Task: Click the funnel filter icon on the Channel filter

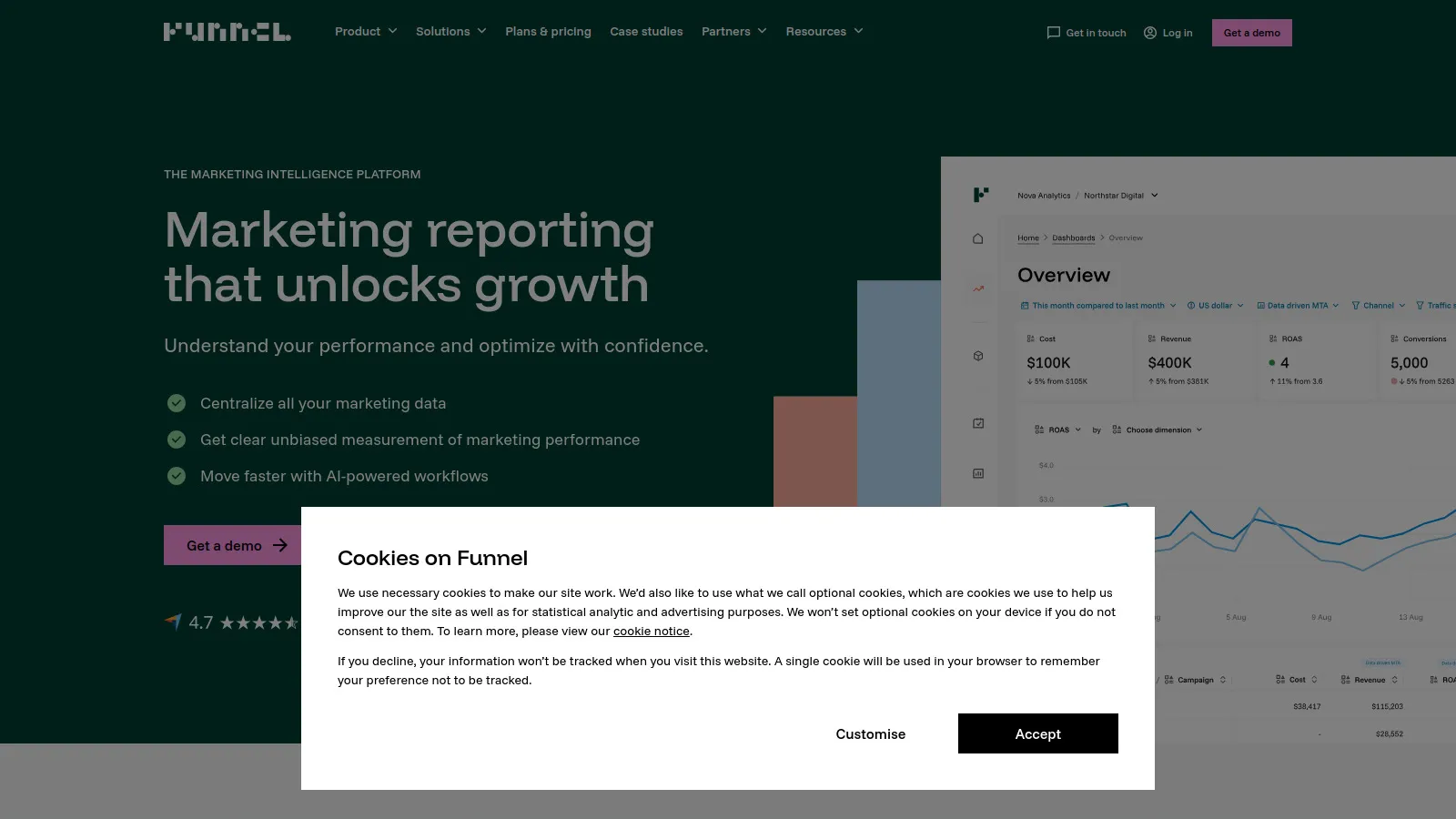Action: pos(1355,306)
